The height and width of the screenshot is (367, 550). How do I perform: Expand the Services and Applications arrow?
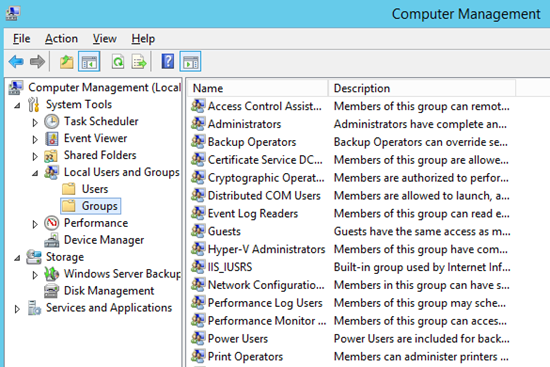pyautogui.click(x=17, y=309)
